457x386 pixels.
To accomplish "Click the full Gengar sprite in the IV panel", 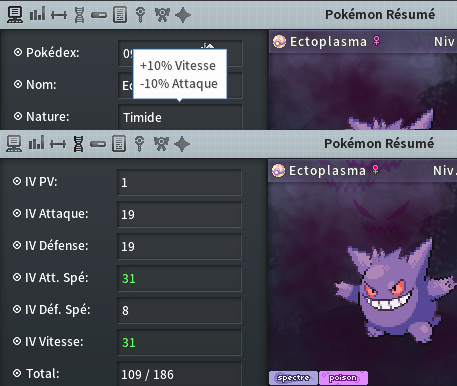I will (395, 288).
